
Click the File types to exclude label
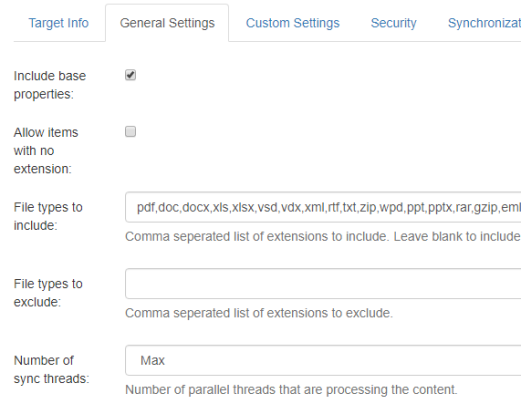(x=48, y=293)
